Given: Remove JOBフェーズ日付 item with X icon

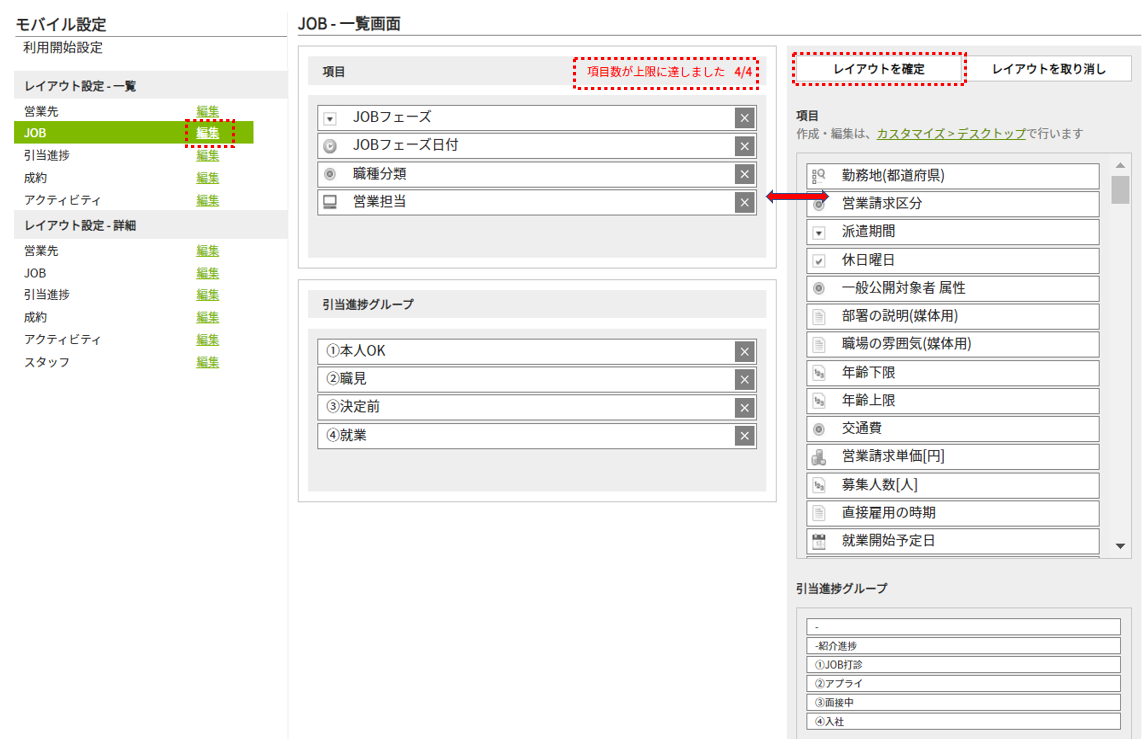Looking at the screenshot, I should coord(744,146).
